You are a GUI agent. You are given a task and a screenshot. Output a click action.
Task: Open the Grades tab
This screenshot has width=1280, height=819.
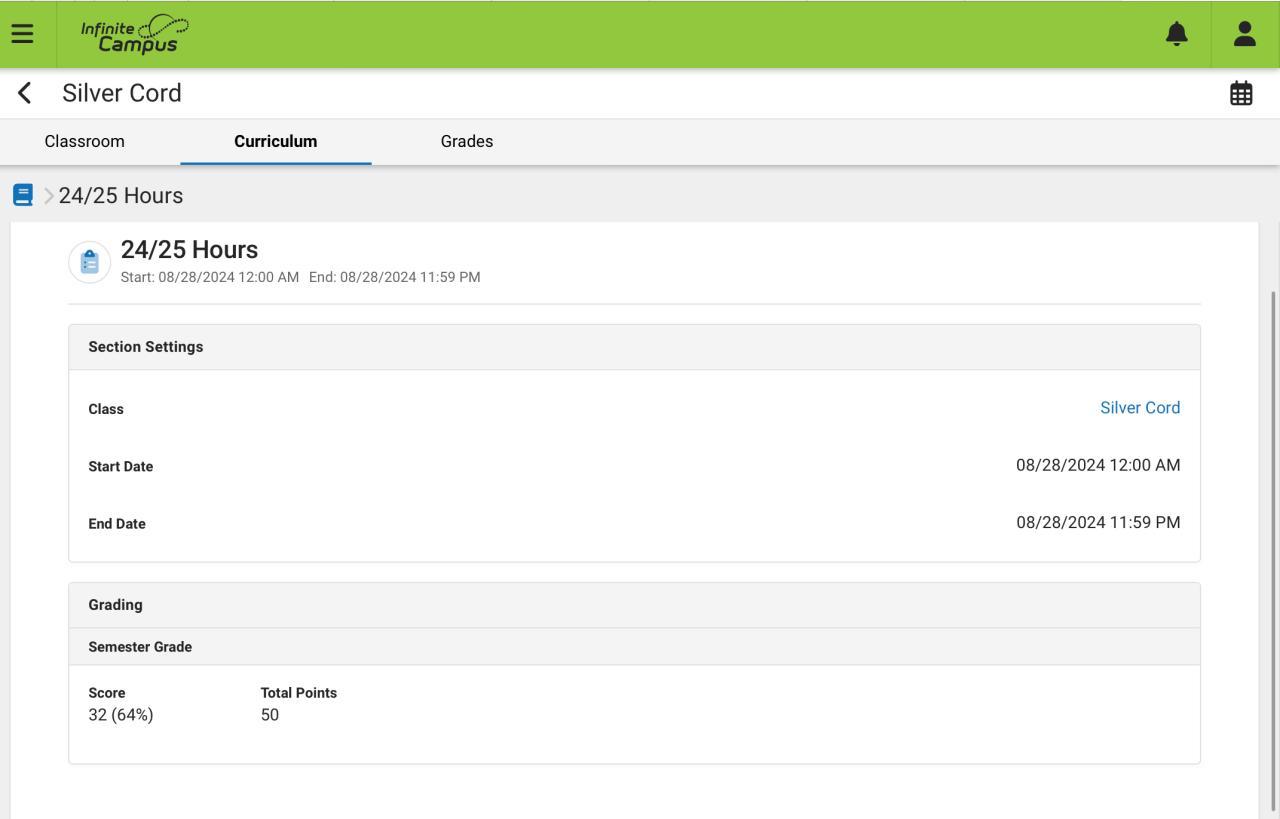pyautogui.click(x=467, y=141)
